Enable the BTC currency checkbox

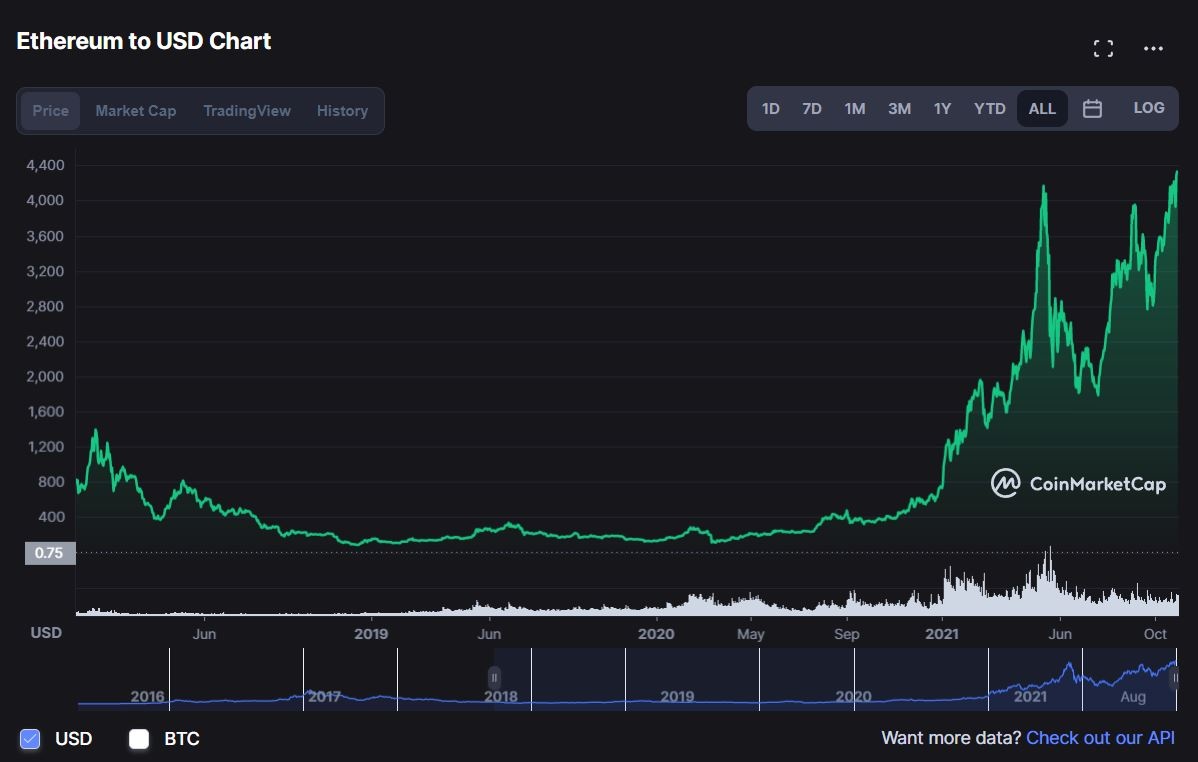point(138,739)
